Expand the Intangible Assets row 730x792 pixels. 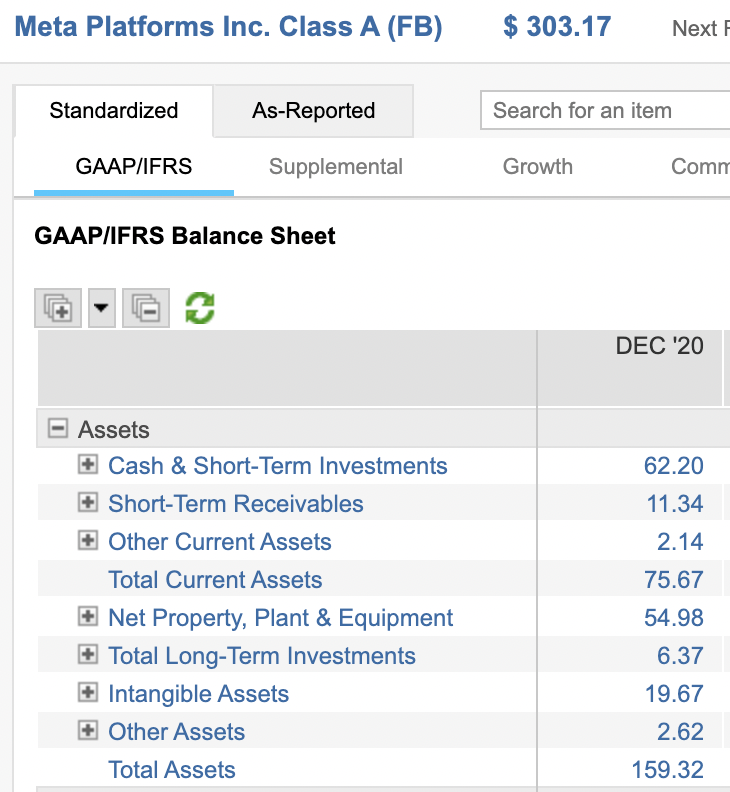[x=88, y=693]
